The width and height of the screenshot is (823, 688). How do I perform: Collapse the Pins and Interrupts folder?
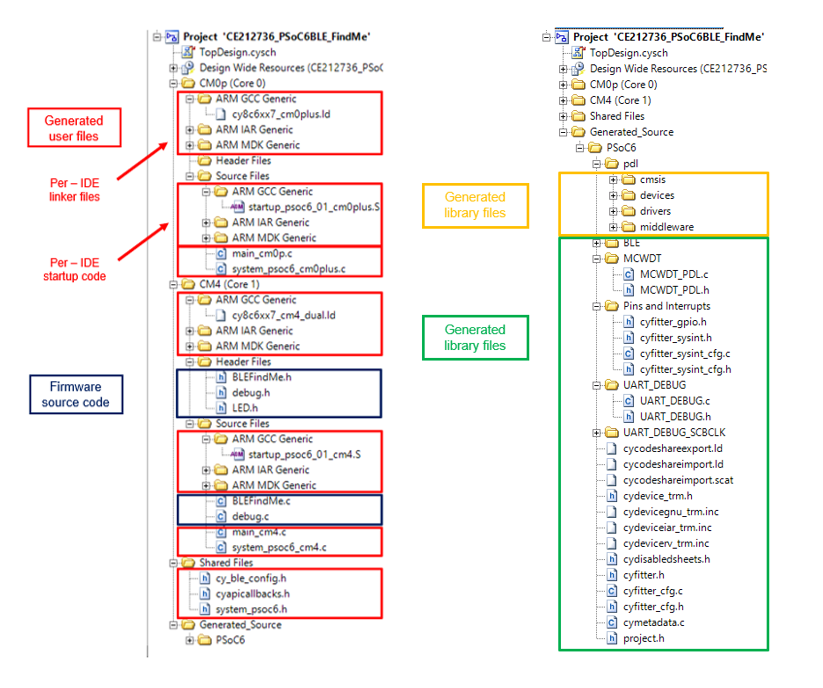596,306
